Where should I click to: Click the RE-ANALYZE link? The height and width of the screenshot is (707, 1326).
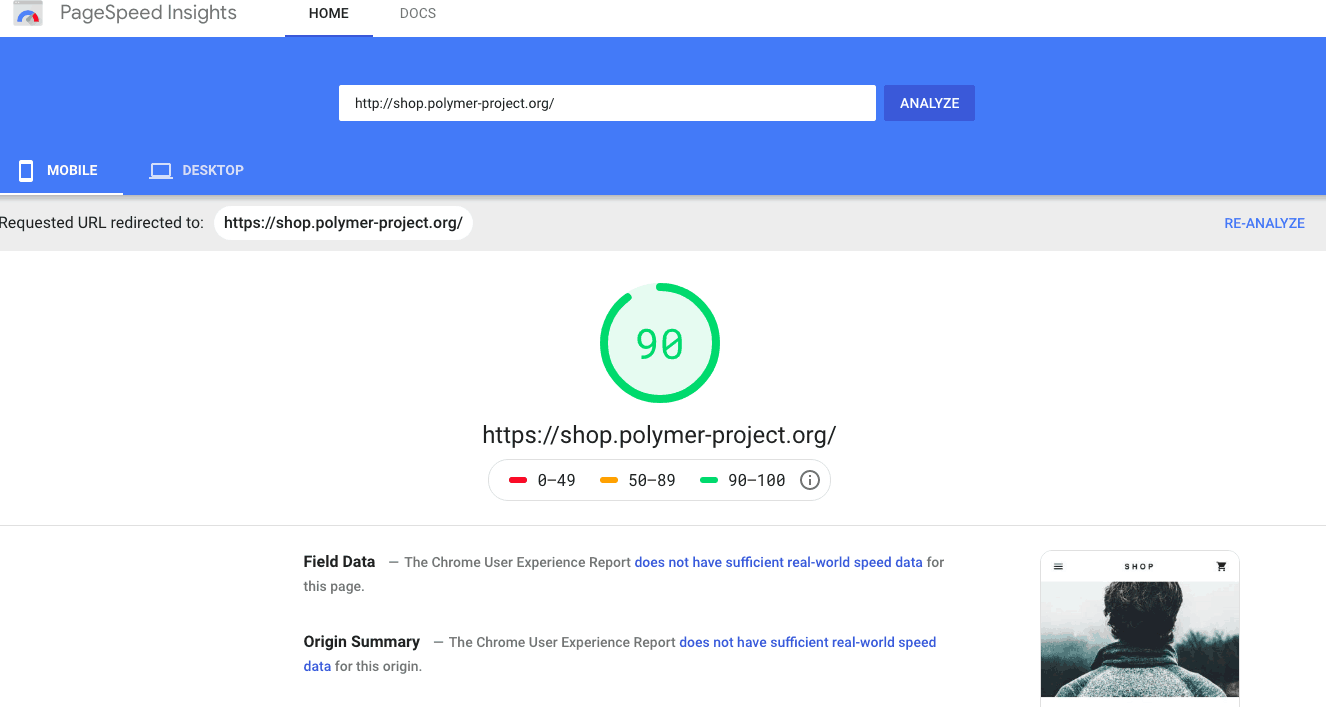click(x=1264, y=223)
